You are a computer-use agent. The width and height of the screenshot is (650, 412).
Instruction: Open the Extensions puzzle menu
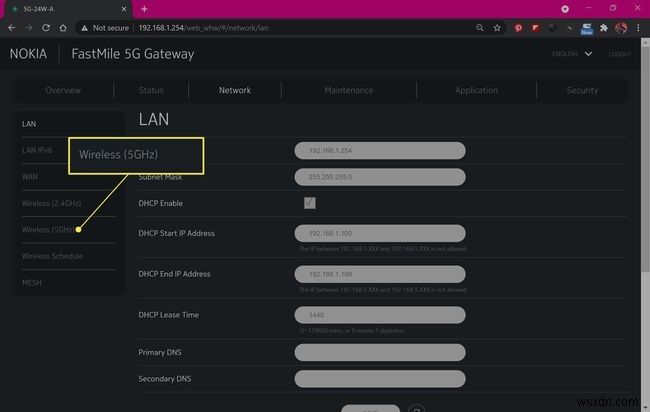tap(604, 28)
